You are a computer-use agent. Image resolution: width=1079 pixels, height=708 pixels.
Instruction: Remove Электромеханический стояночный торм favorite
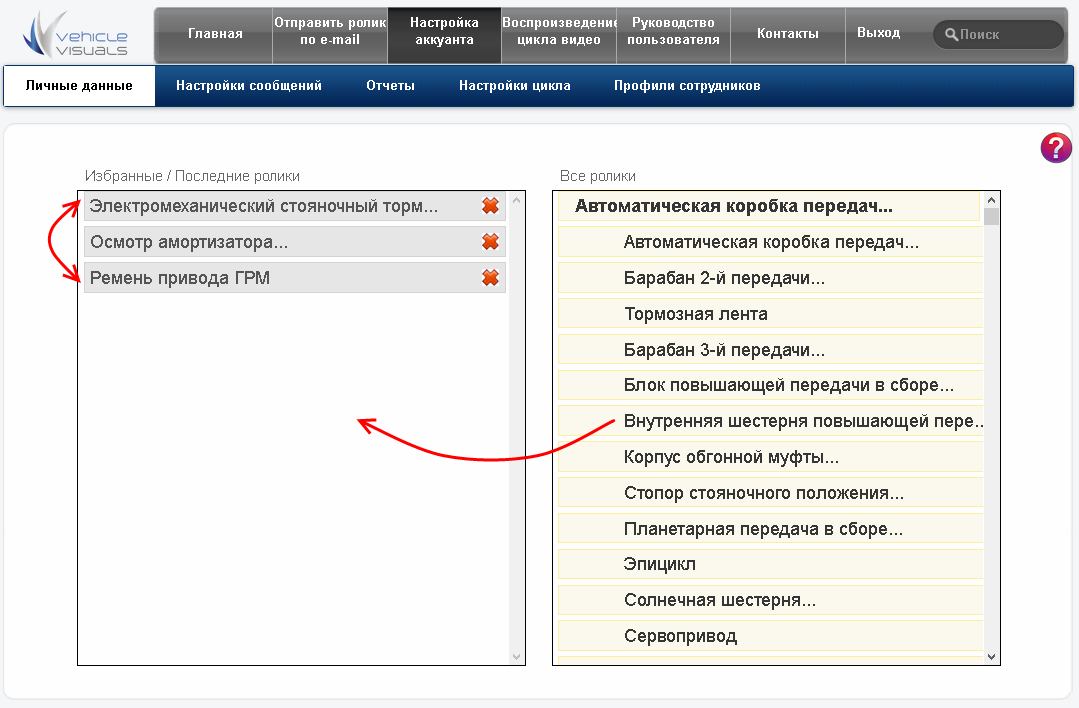tap(490, 206)
